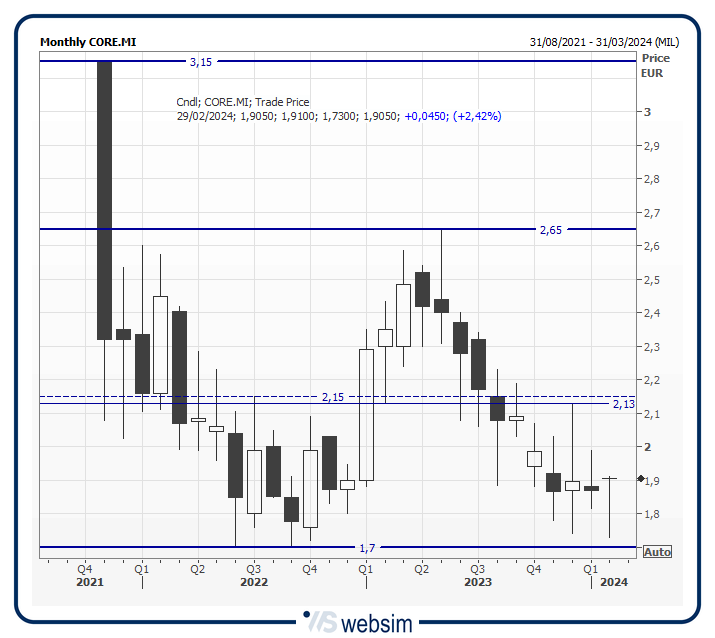Select the date range 31/08/2021 - 31/03/2024
715x638 pixels.
(x=604, y=42)
